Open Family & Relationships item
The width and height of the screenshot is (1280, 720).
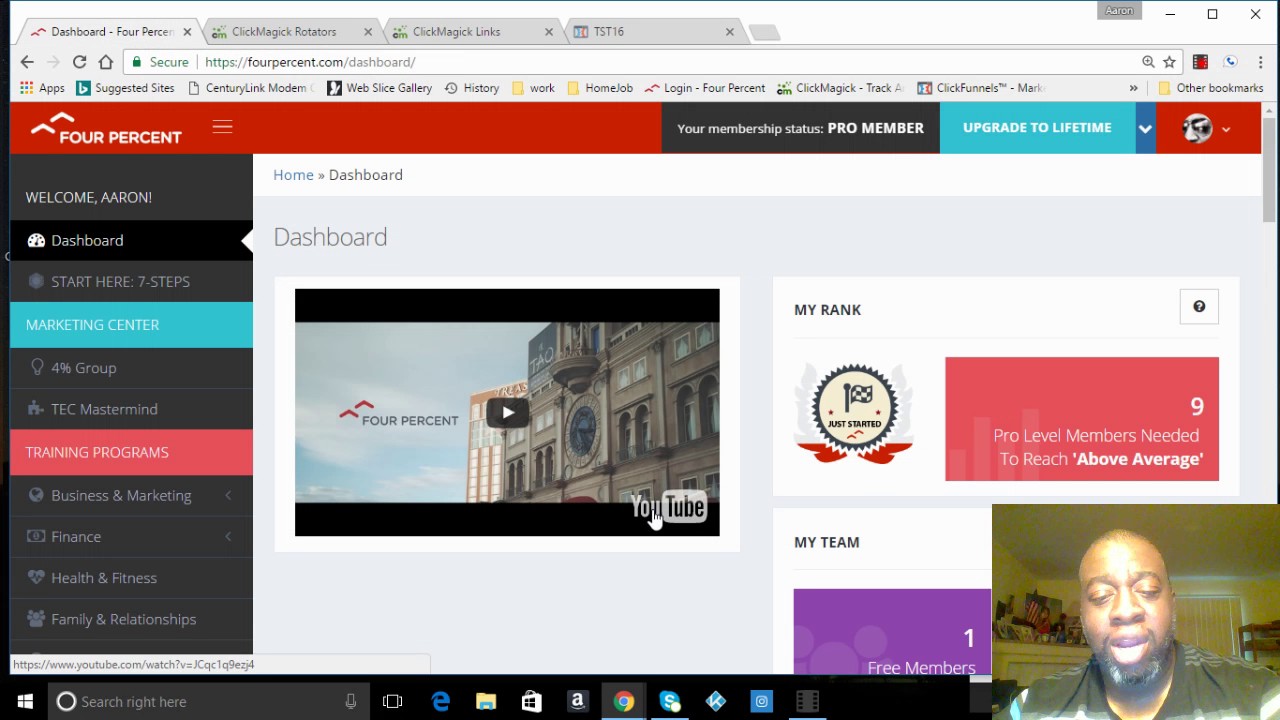pos(131,619)
